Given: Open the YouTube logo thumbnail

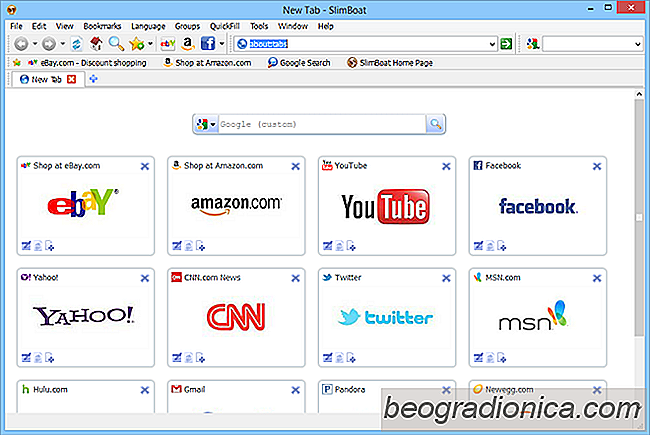Looking at the screenshot, I should click(386, 206).
